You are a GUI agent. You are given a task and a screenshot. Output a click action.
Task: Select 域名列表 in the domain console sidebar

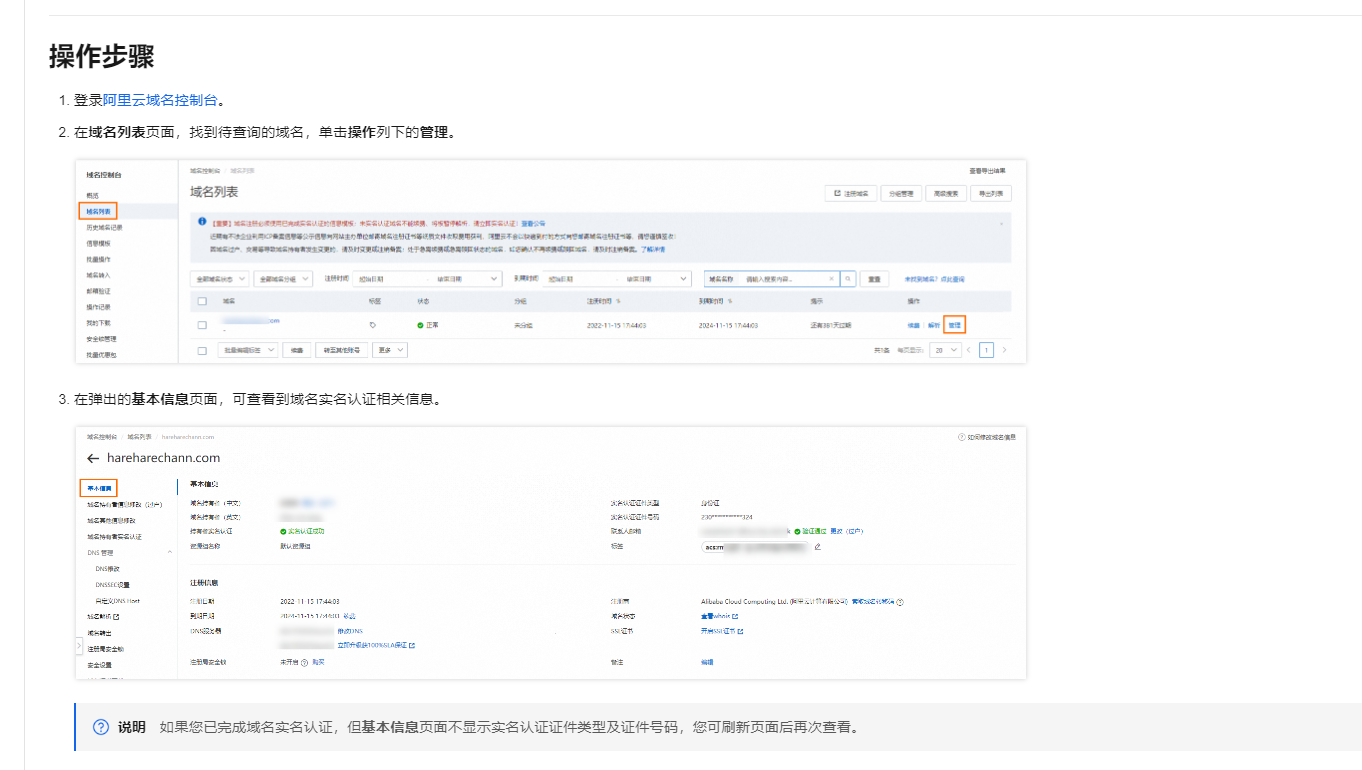coord(99,211)
